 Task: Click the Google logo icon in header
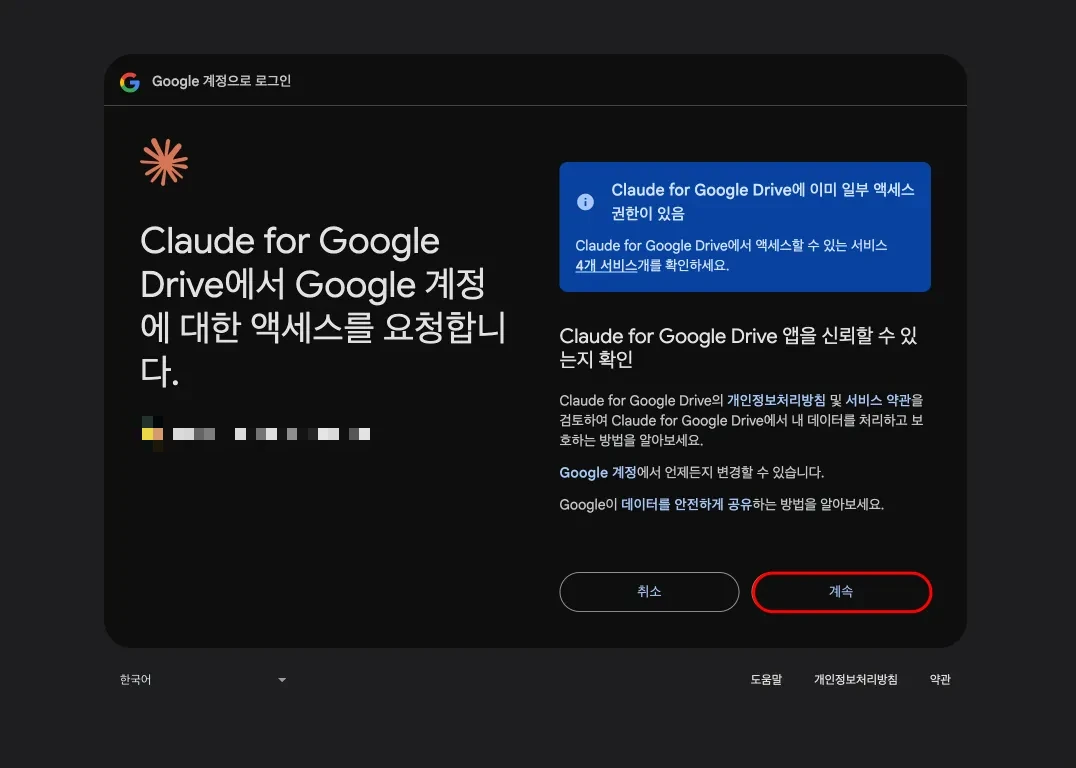[x=130, y=82]
